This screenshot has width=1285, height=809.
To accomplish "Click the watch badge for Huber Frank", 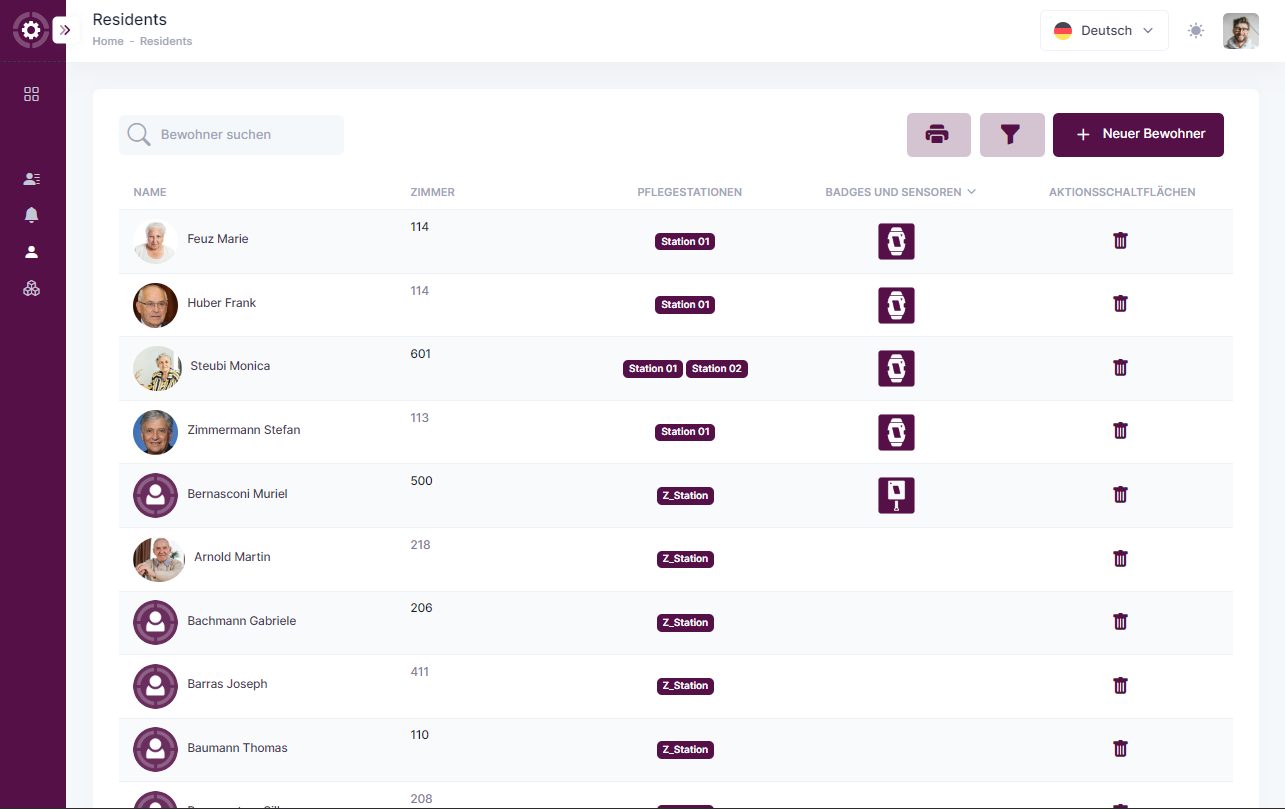I will 896,305.
